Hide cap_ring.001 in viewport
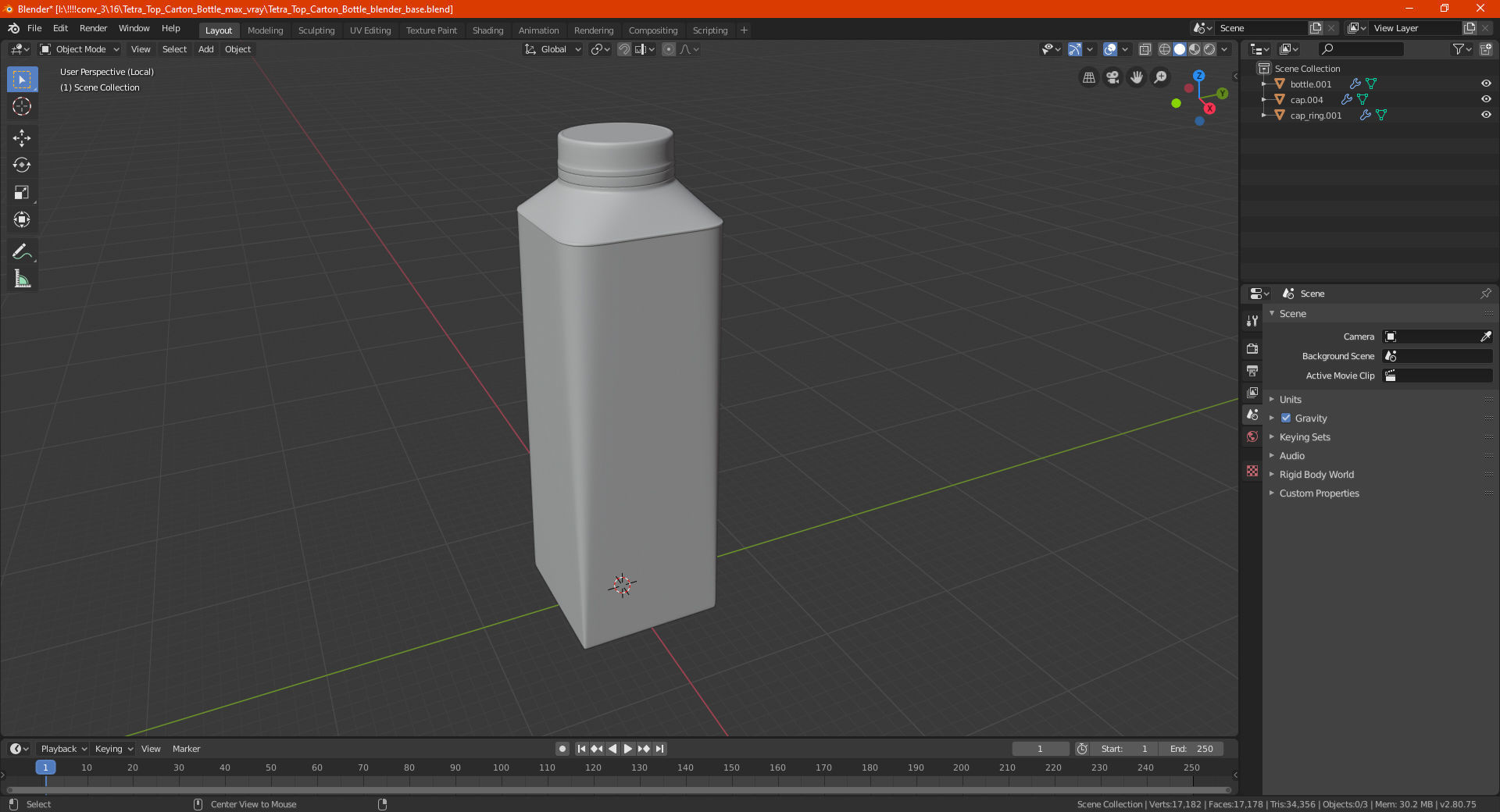1500x812 pixels. [1486, 115]
